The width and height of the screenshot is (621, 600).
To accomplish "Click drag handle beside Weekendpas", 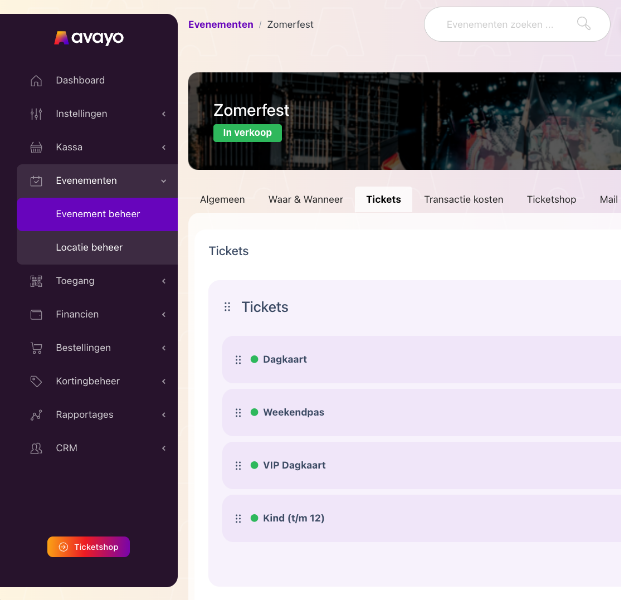I will click(238, 413).
